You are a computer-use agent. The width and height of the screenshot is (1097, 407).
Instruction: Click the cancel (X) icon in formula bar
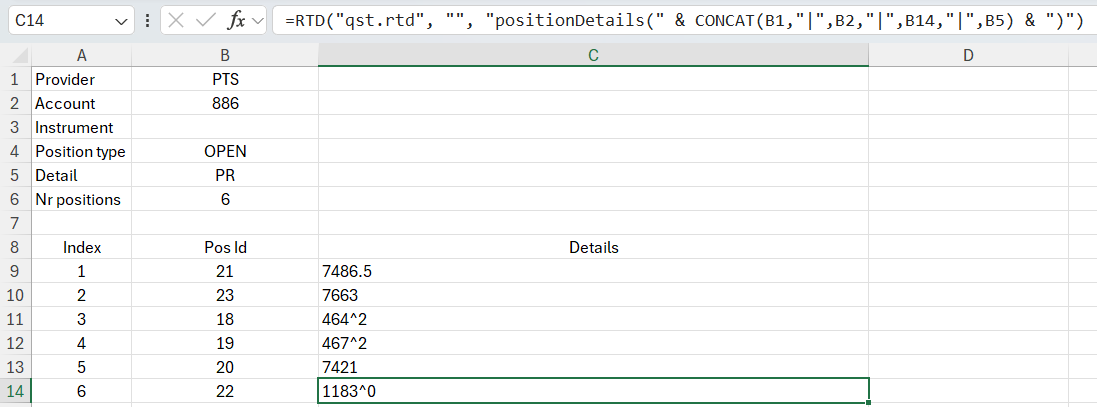(176, 21)
